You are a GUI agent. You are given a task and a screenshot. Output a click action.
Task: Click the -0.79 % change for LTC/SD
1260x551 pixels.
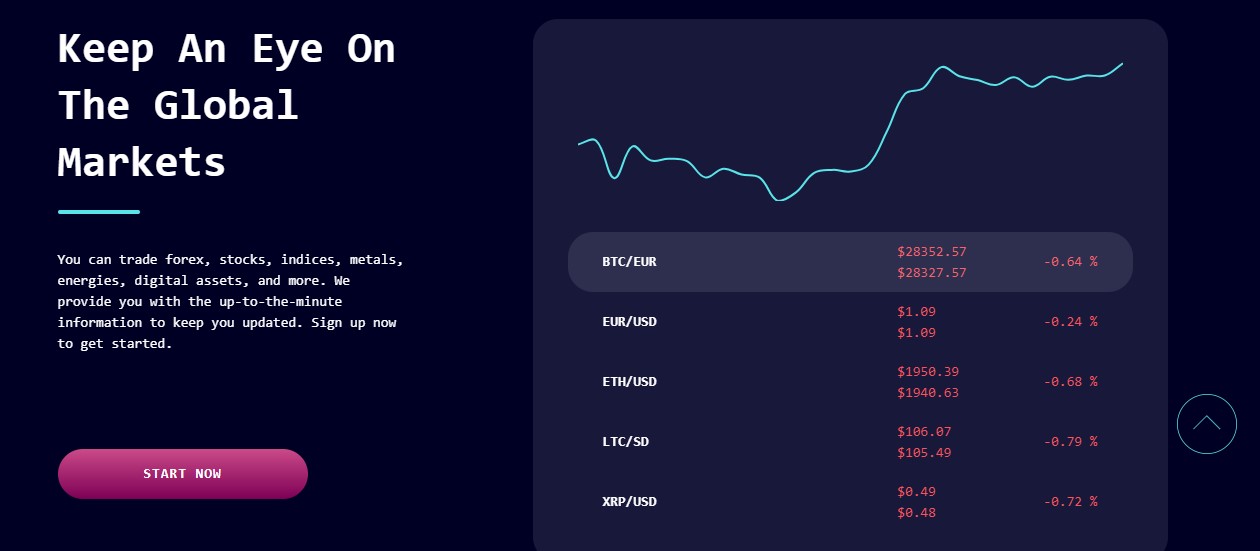[x=1070, y=442]
